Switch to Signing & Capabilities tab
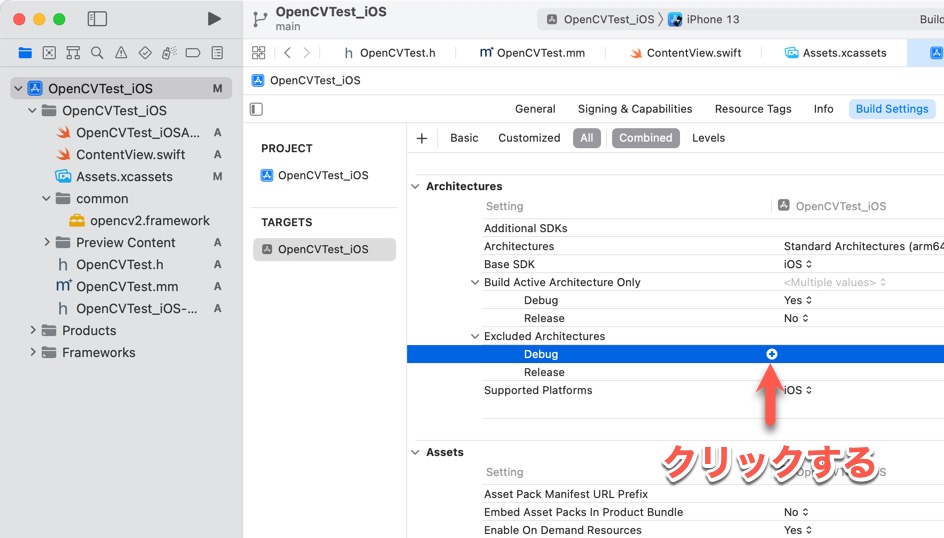 (x=635, y=109)
